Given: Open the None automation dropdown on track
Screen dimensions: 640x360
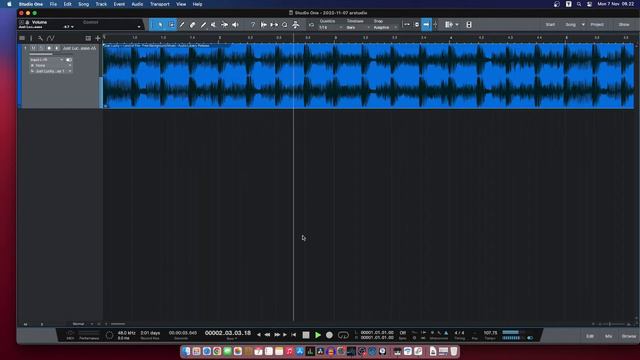Looking at the screenshot, I should tap(51, 65).
